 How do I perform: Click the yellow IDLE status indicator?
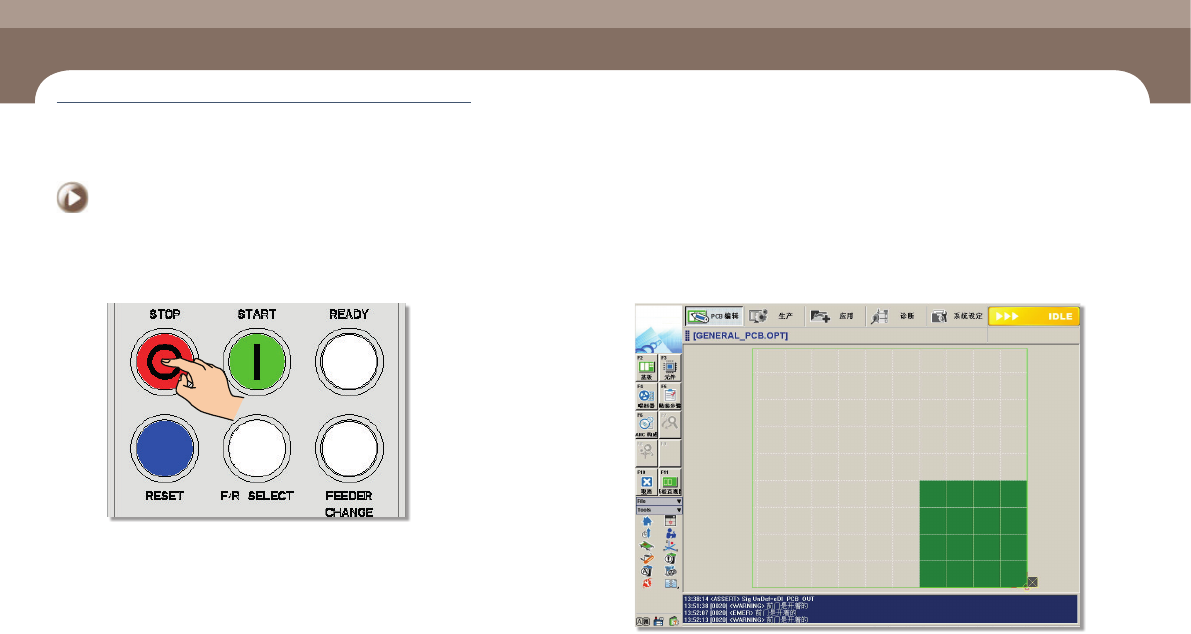click(x=1034, y=316)
